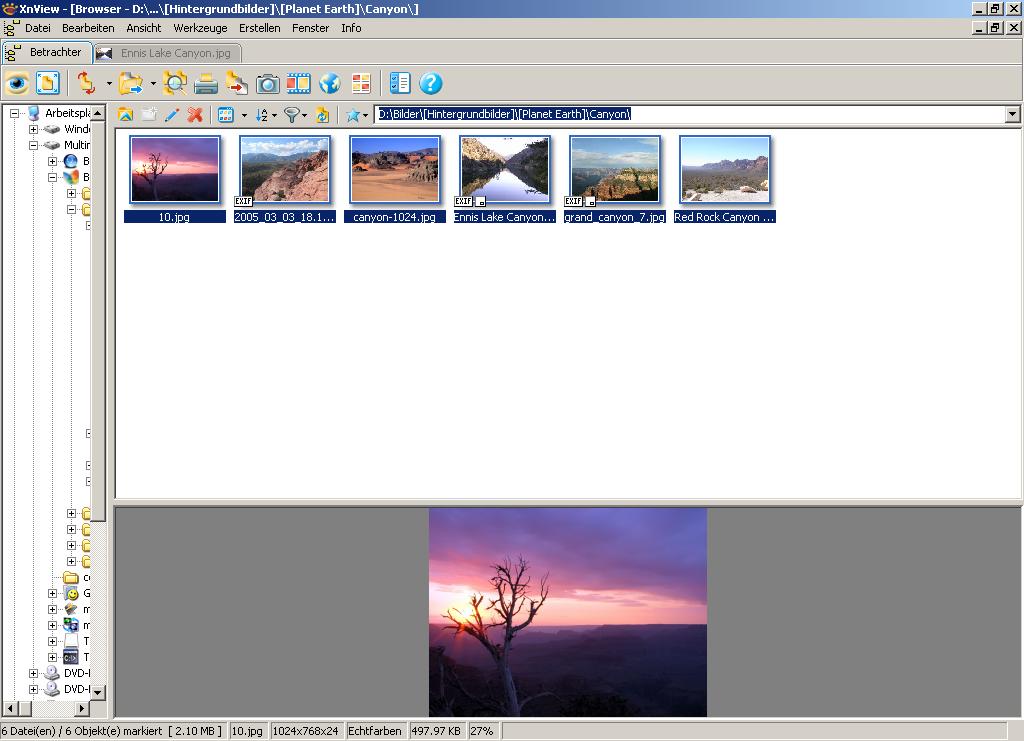
Task: Click the folder tree scroll-down arrow
Action: coord(98,691)
